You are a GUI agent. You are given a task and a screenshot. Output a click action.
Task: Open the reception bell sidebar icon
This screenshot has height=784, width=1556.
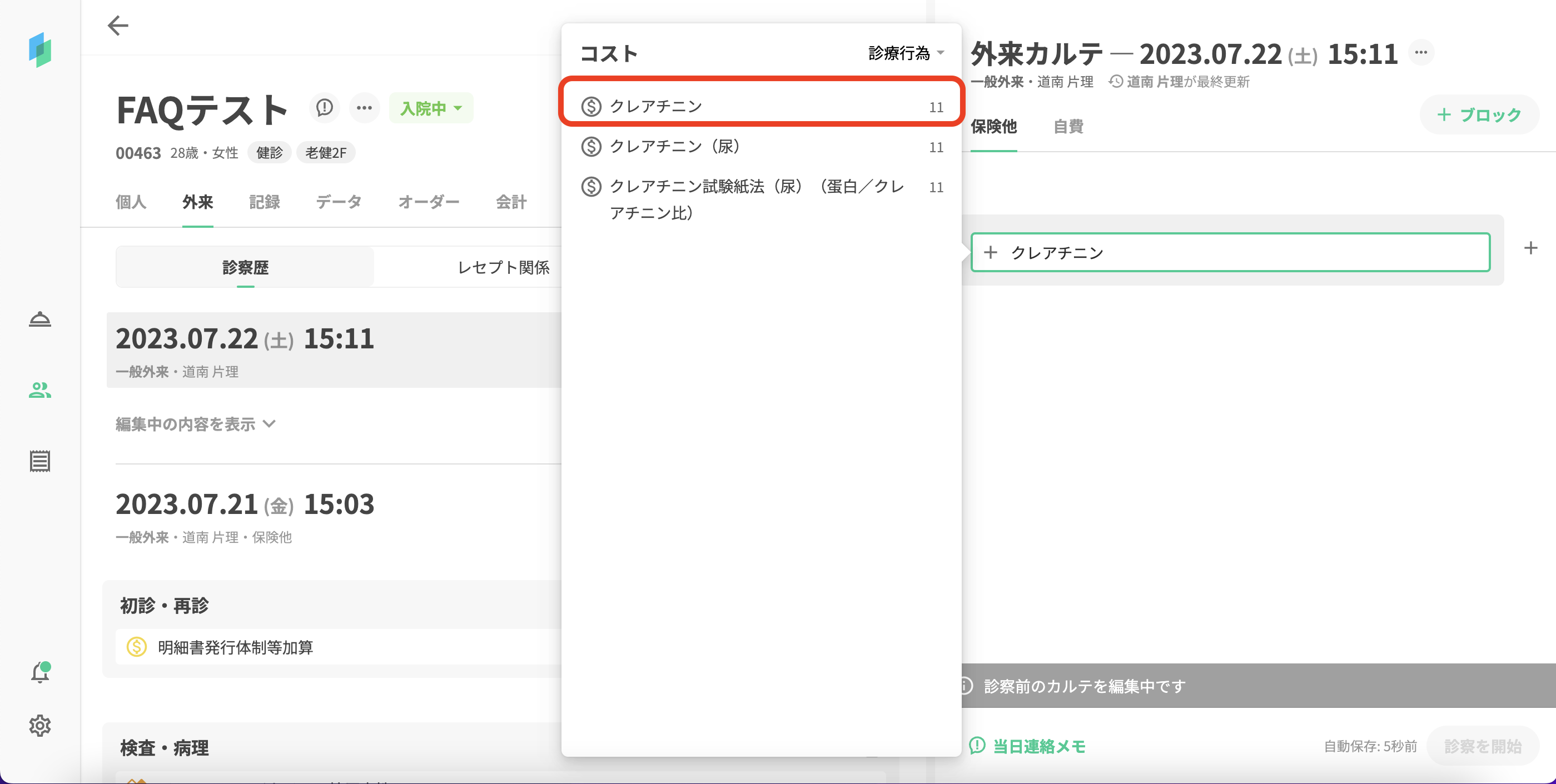click(x=40, y=319)
